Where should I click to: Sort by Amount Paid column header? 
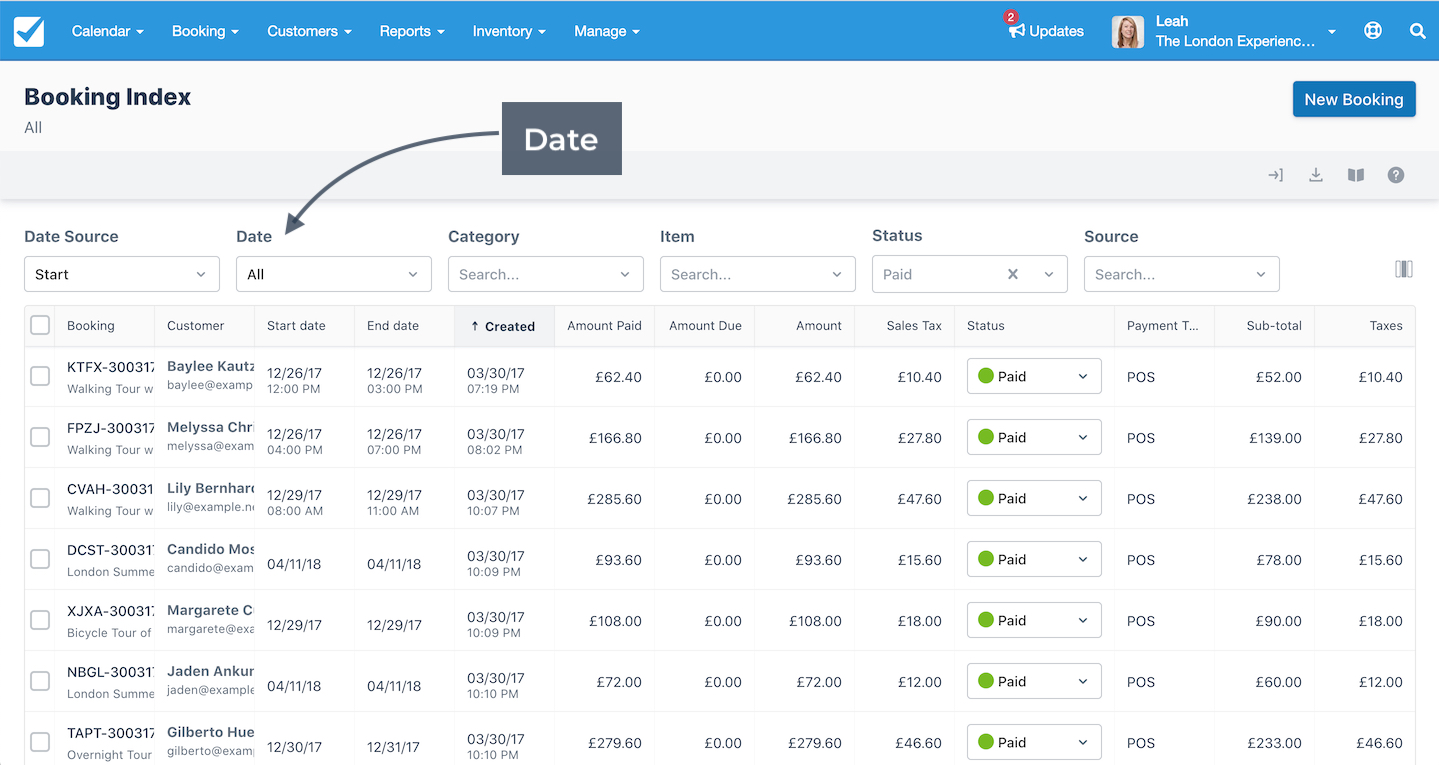[604, 326]
